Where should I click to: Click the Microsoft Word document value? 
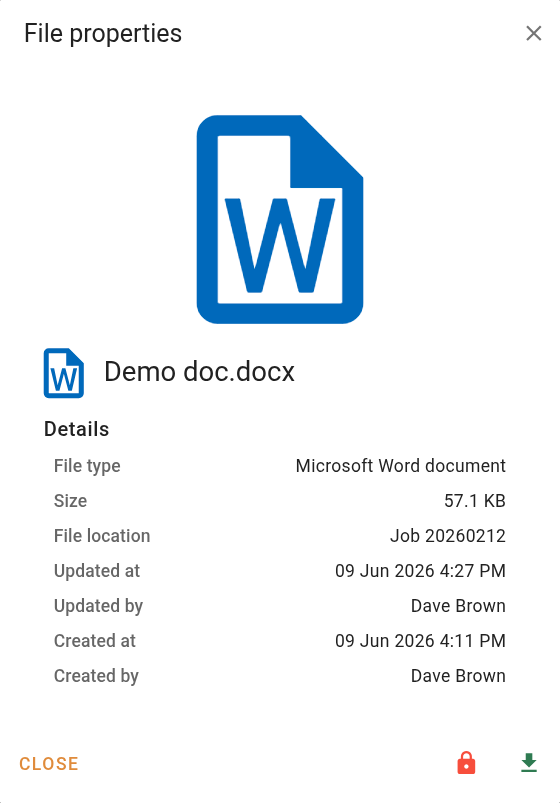(x=401, y=466)
